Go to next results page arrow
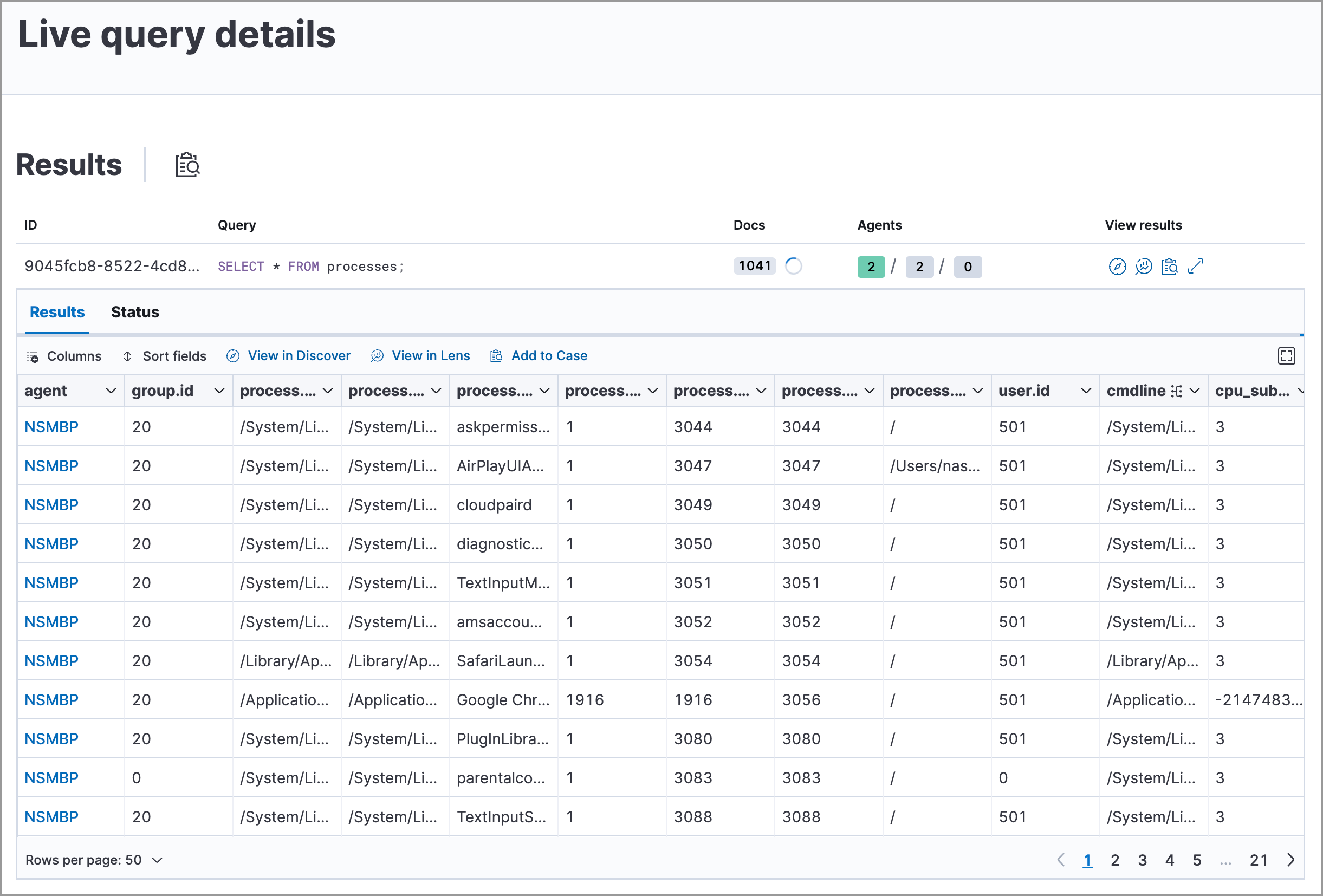This screenshot has width=1323, height=896. 1290,860
